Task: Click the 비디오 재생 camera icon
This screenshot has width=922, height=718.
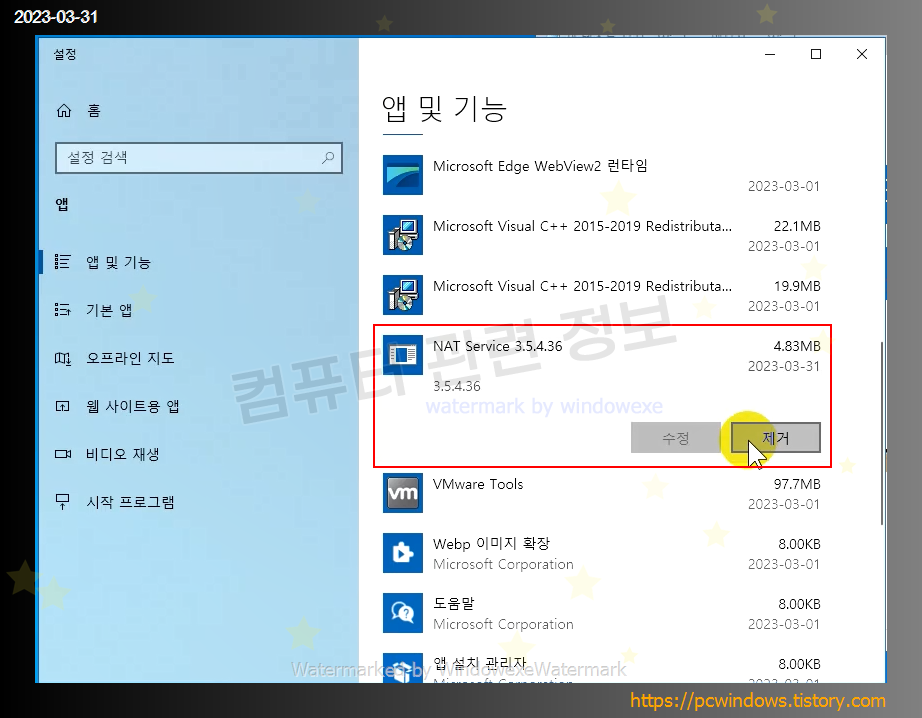Action: [x=62, y=454]
